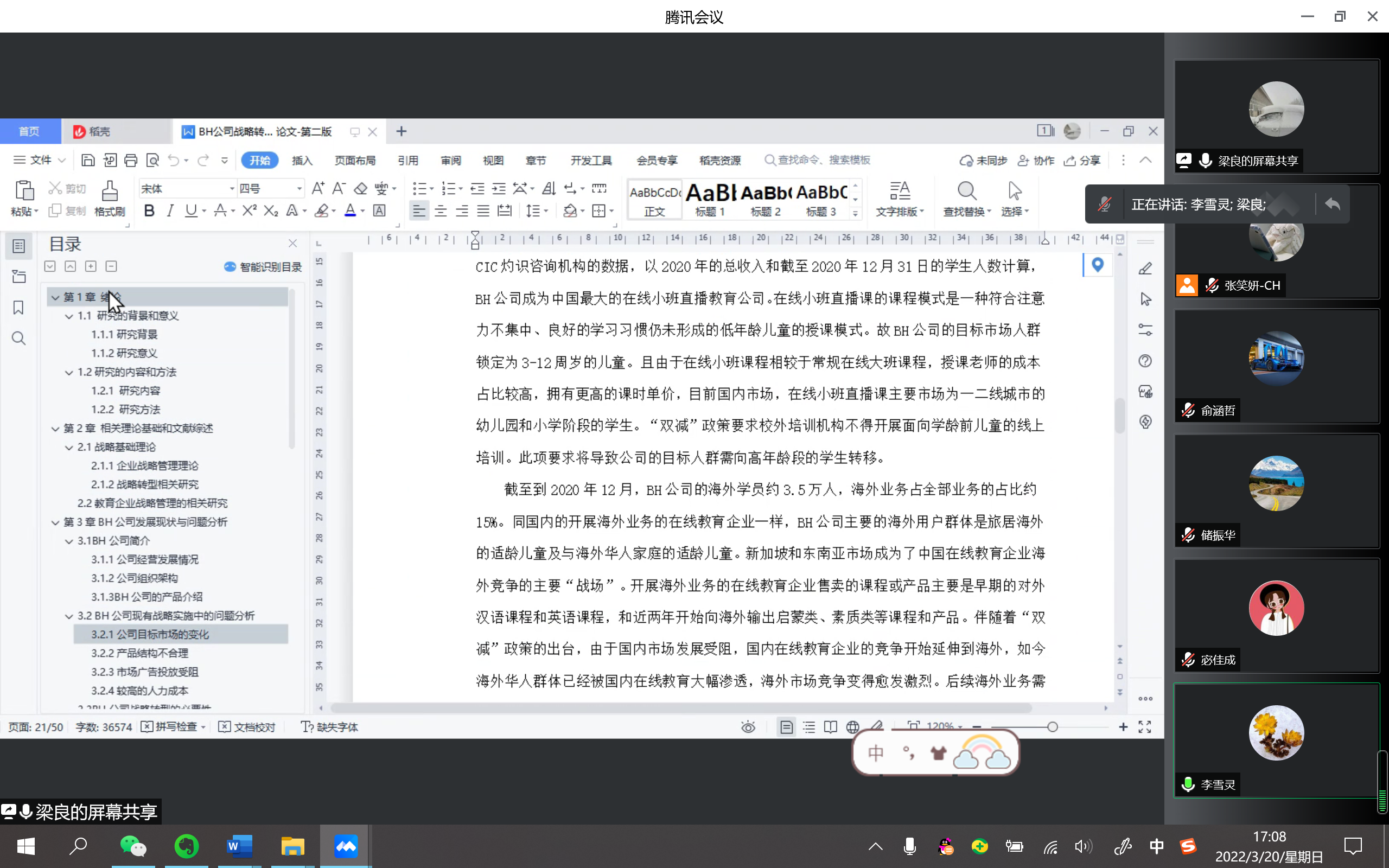
Task: Open the 审阅 ribbon tab
Action: click(450, 160)
